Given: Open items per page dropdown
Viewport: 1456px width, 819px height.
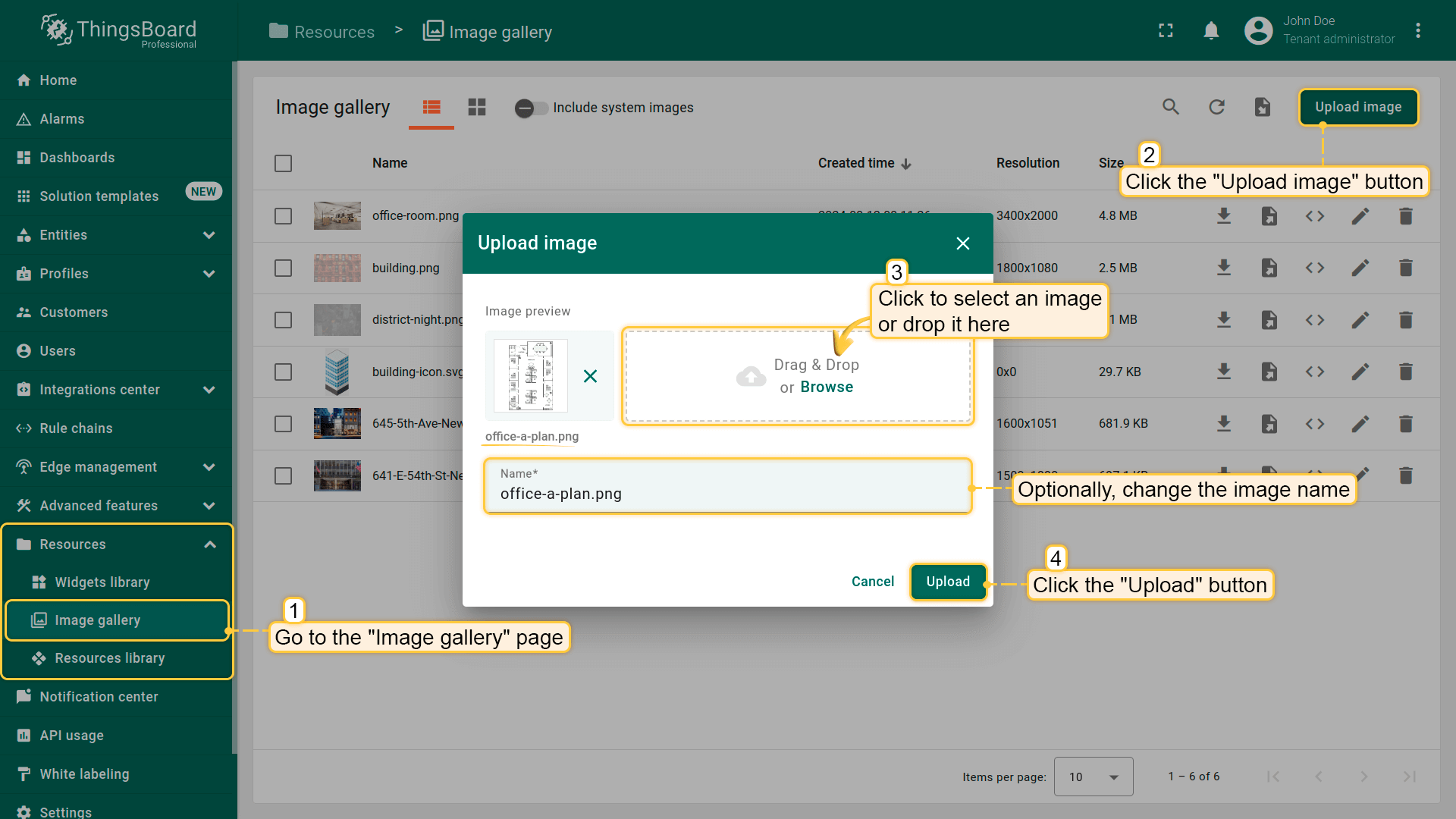Looking at the screenshot, I should [1093, 777].
